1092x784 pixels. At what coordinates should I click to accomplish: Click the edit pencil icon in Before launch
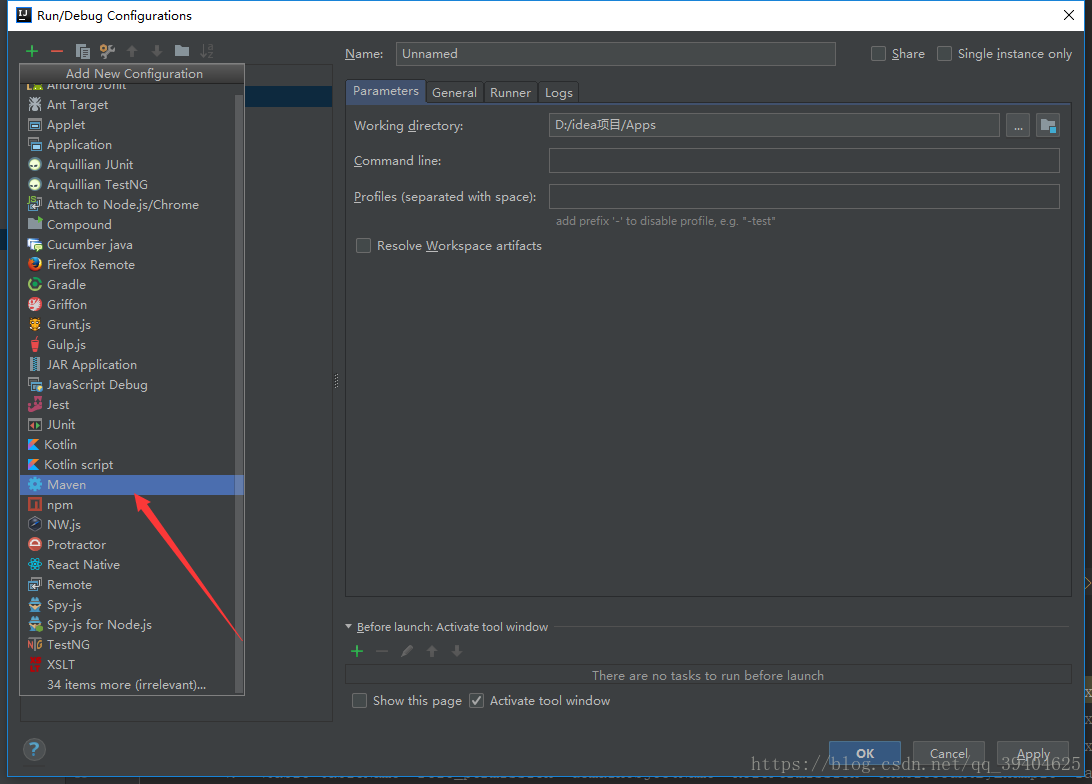(407, 651)
